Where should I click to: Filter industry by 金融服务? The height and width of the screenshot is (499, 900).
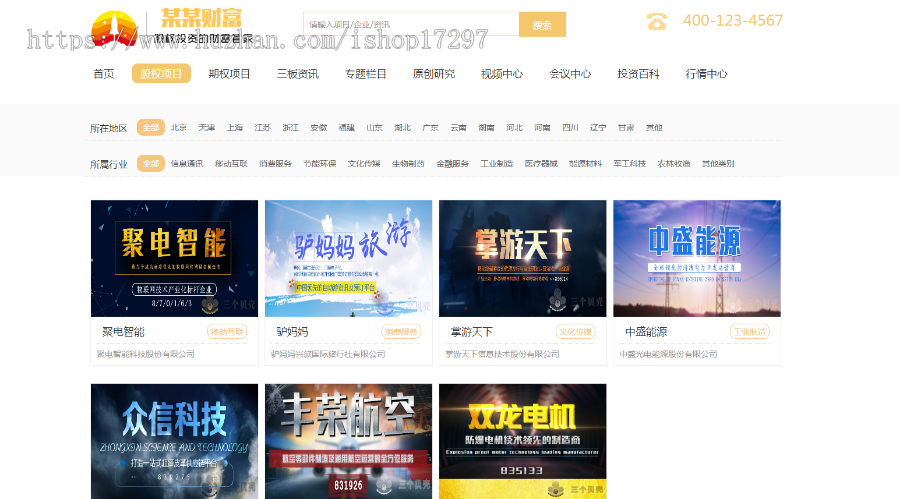tap(452, 164)
